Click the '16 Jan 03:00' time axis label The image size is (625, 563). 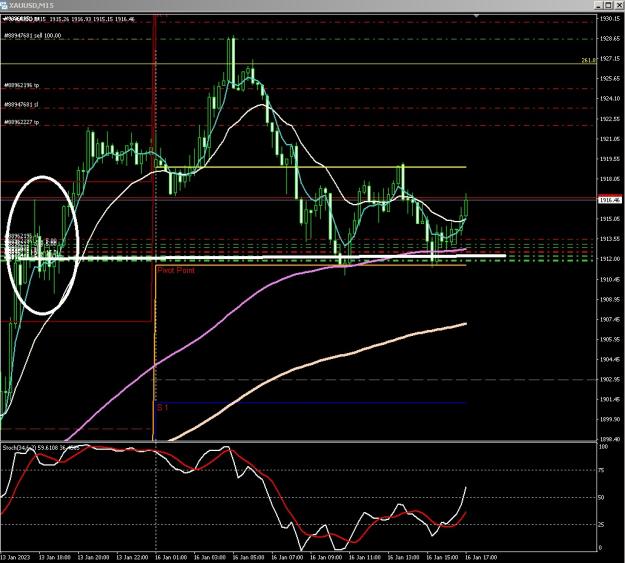pos(210,557)
